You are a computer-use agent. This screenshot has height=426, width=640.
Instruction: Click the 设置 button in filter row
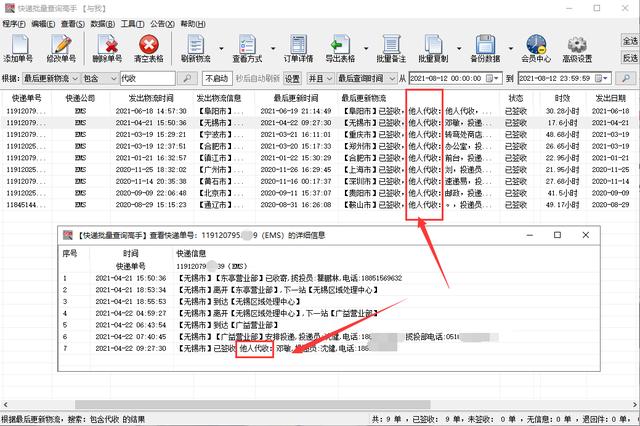292,78
